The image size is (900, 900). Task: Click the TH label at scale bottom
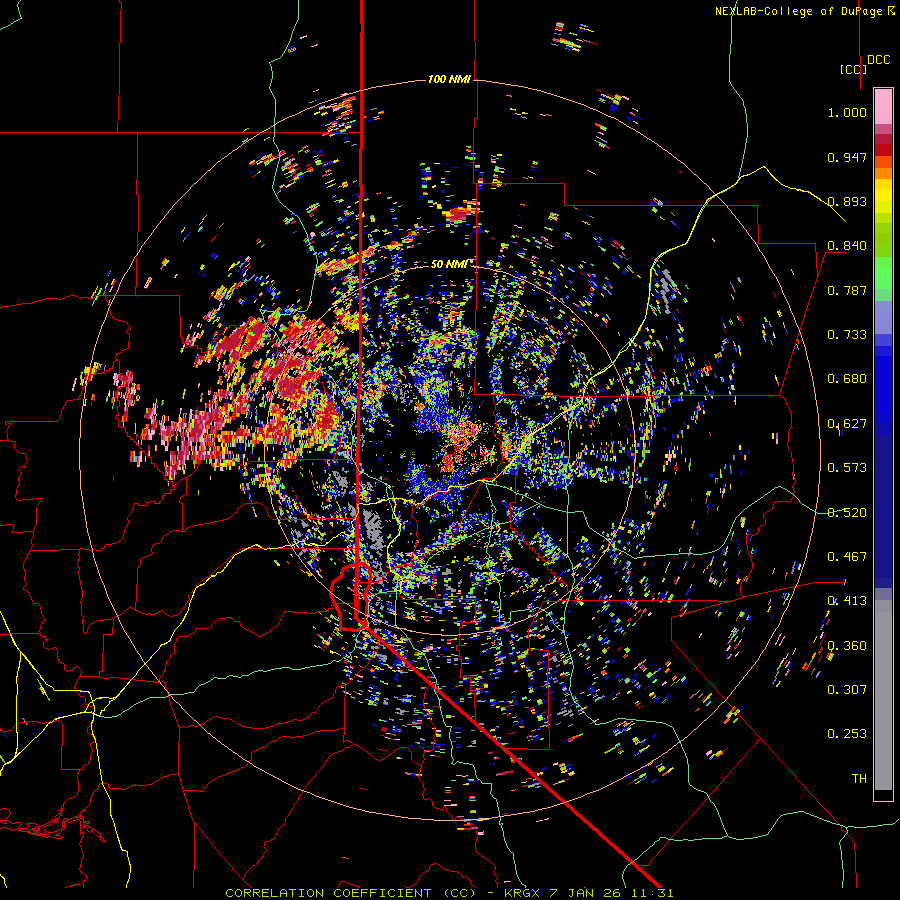click(x=859, y=779)
